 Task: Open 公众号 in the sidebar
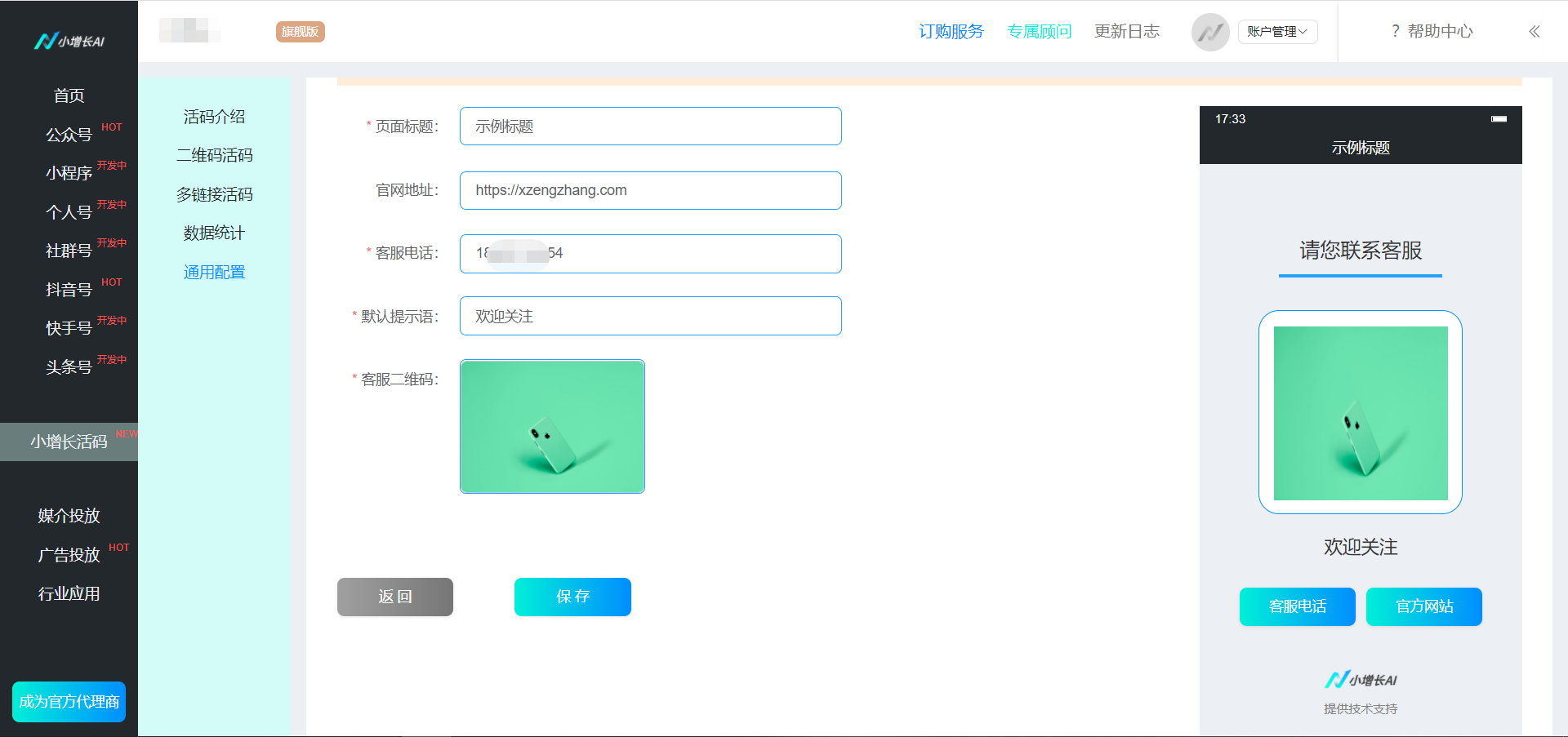tap(69, 135)
